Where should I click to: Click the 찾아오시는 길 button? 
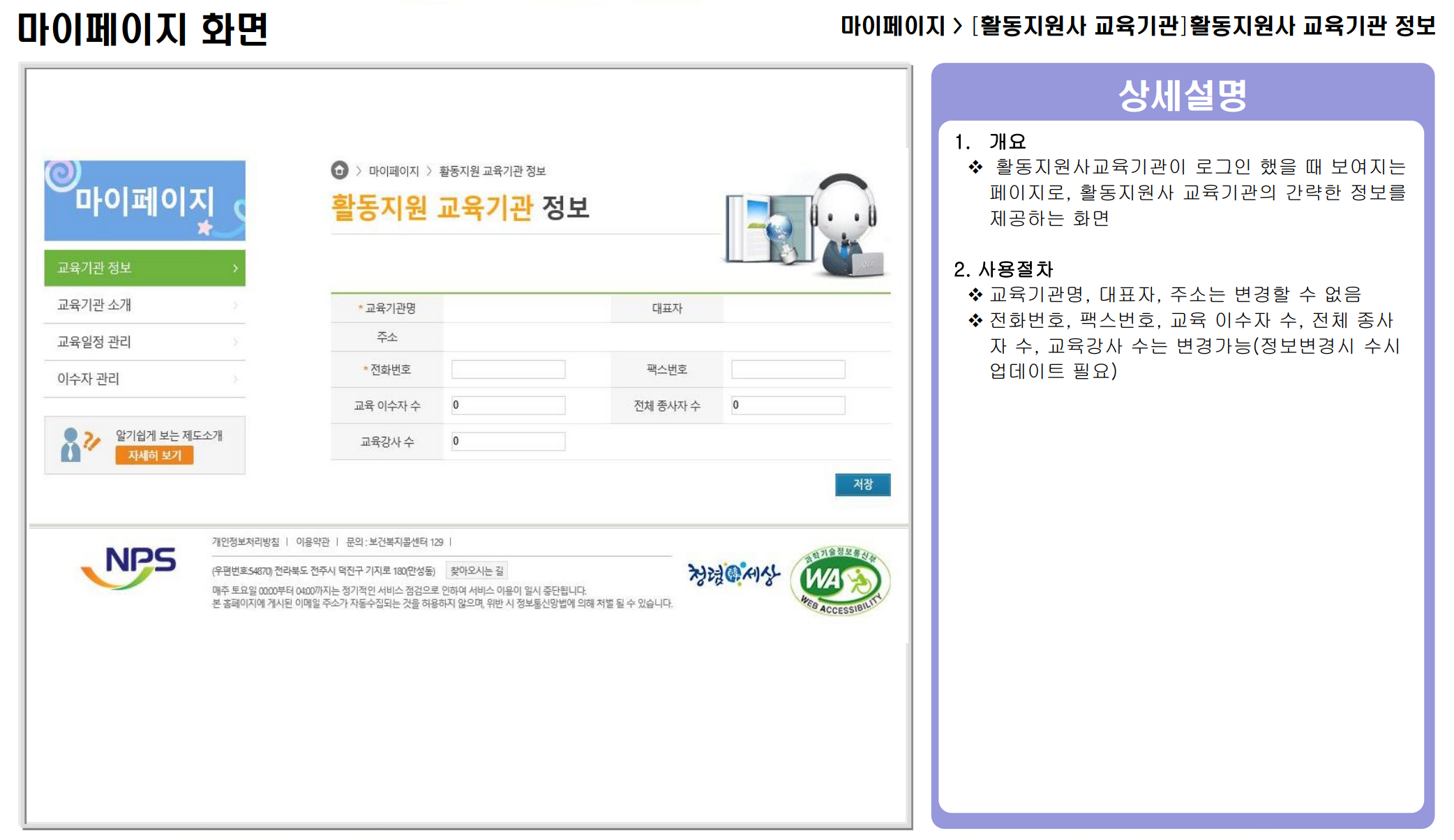[x=477, y=571]
